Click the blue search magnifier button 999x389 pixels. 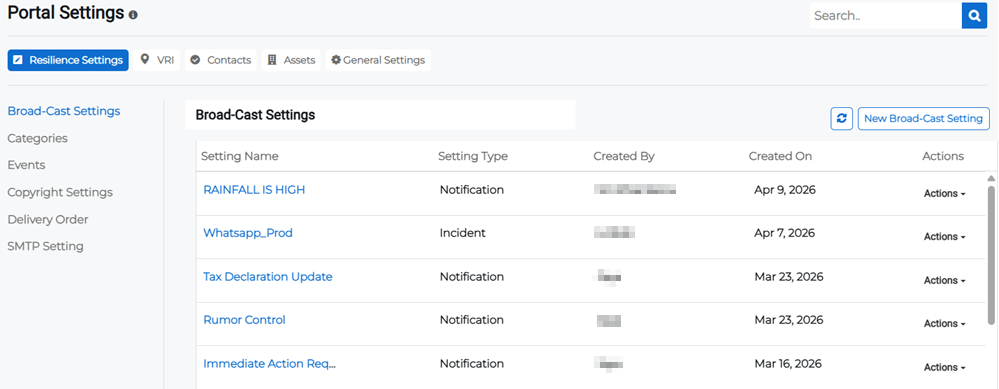point(974,15)
